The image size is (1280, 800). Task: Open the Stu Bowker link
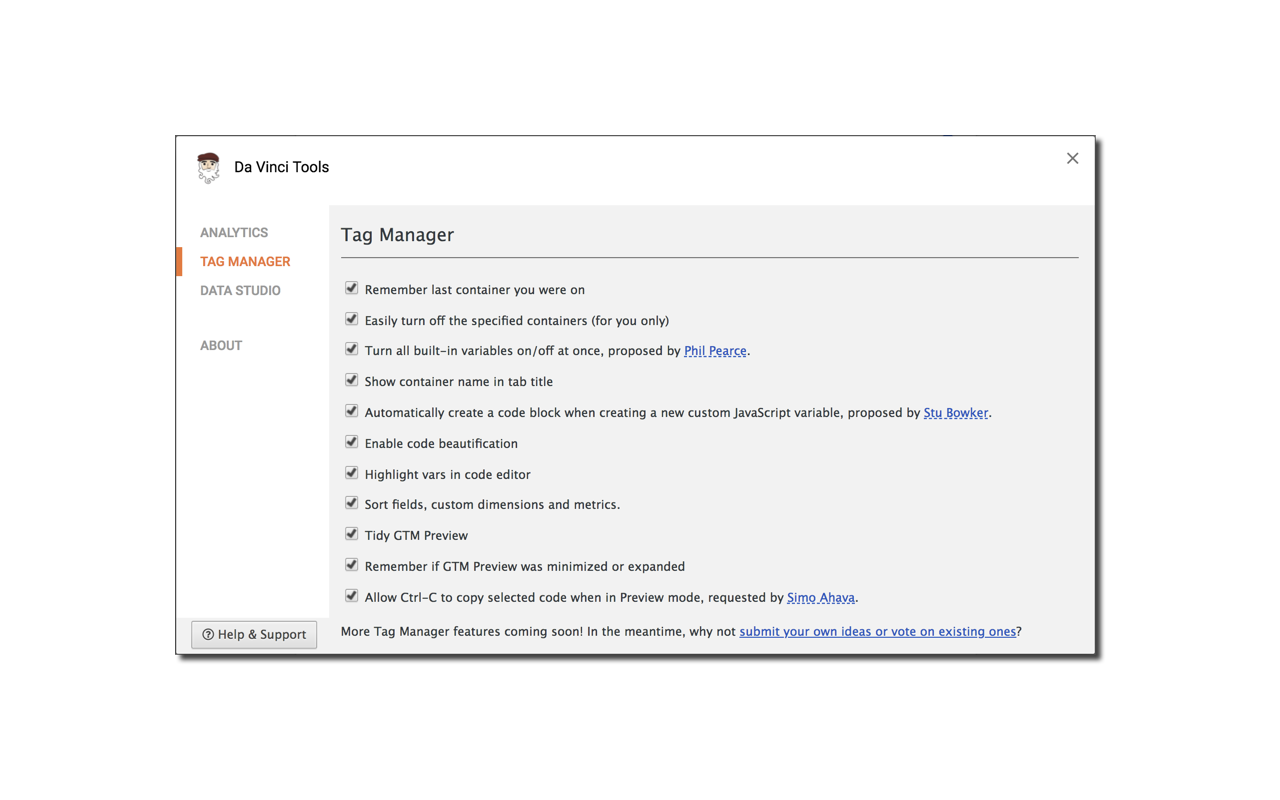pyautogui.click(x=956, y=413)
